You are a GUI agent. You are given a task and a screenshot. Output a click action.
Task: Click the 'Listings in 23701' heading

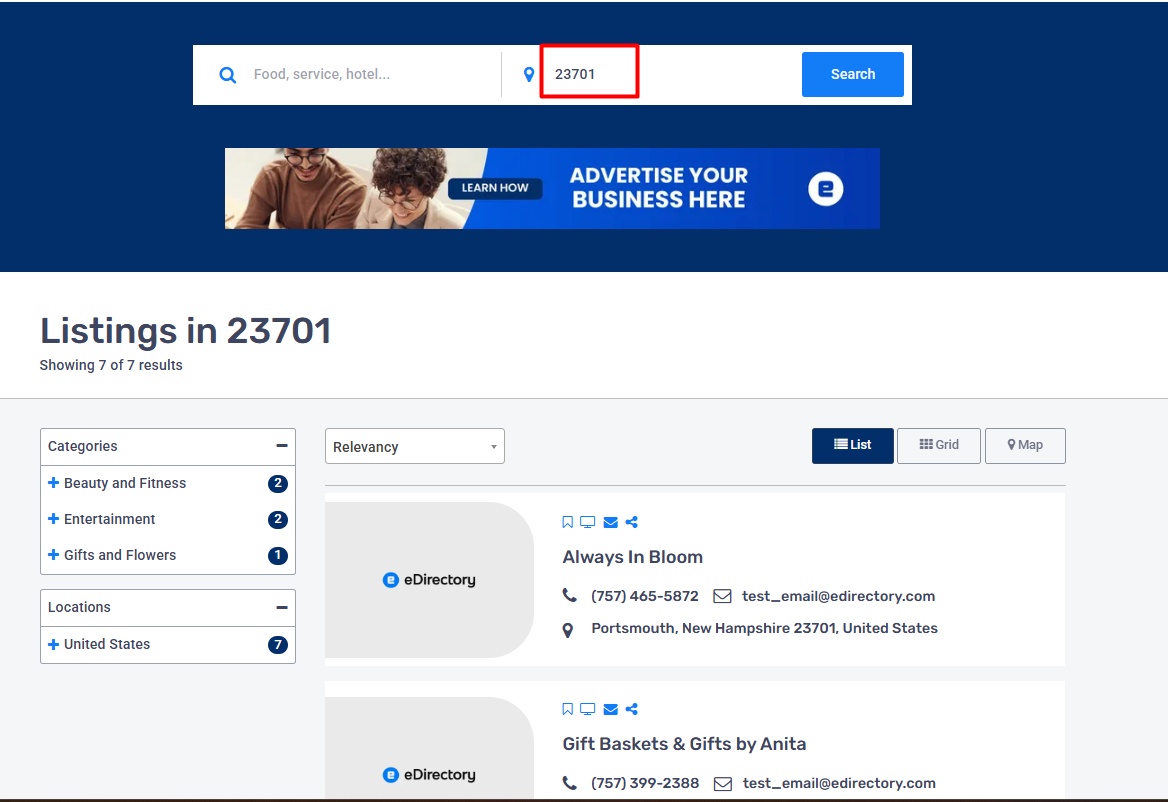click(185, 331)
